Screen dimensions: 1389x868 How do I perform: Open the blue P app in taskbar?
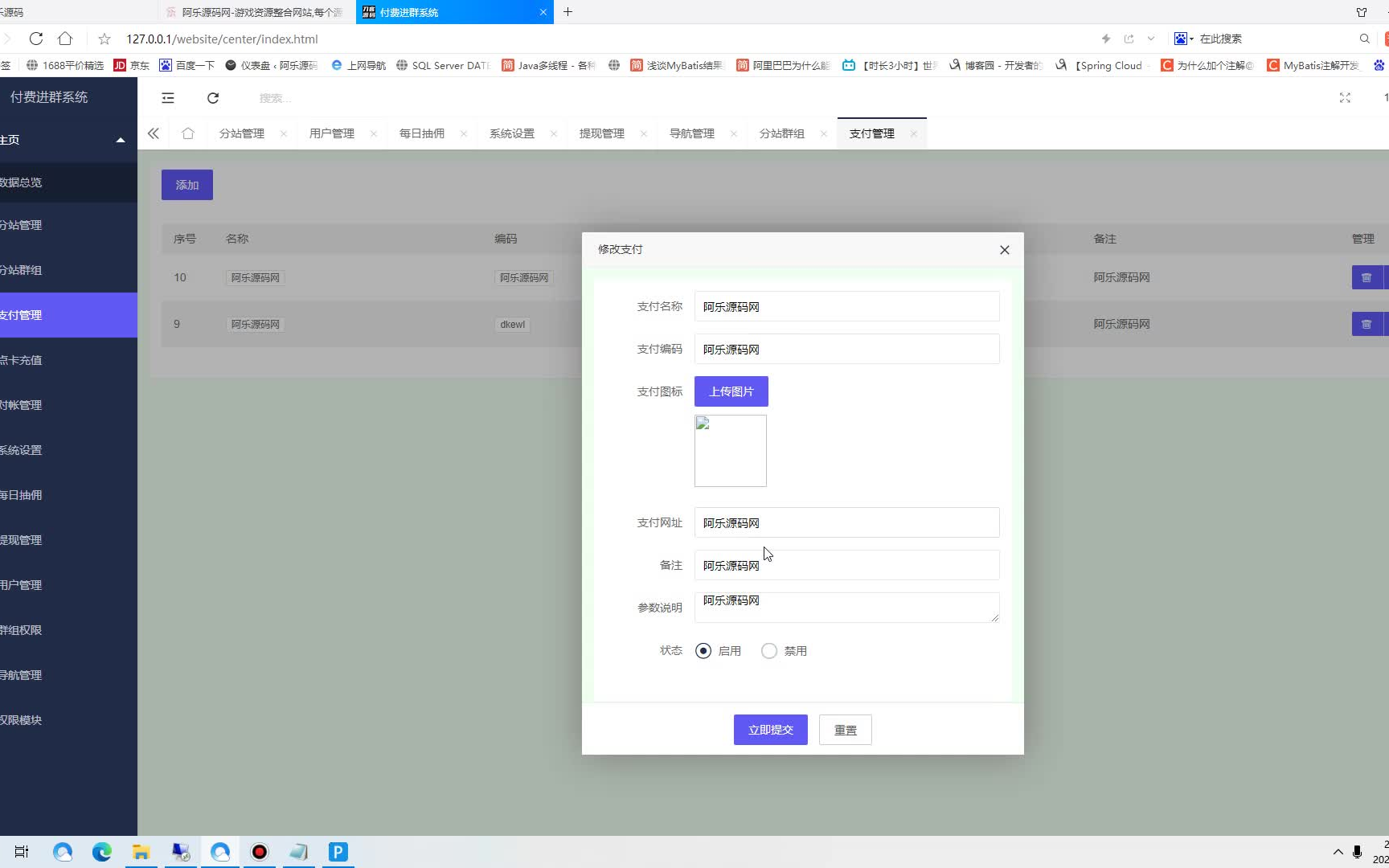point(338,852)
